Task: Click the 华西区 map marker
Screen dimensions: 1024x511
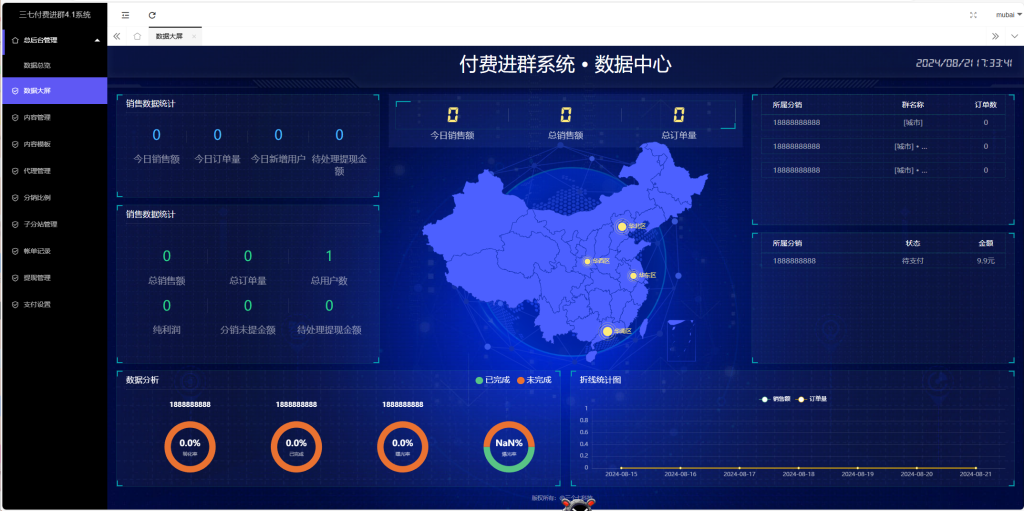Action: (587, 261)
